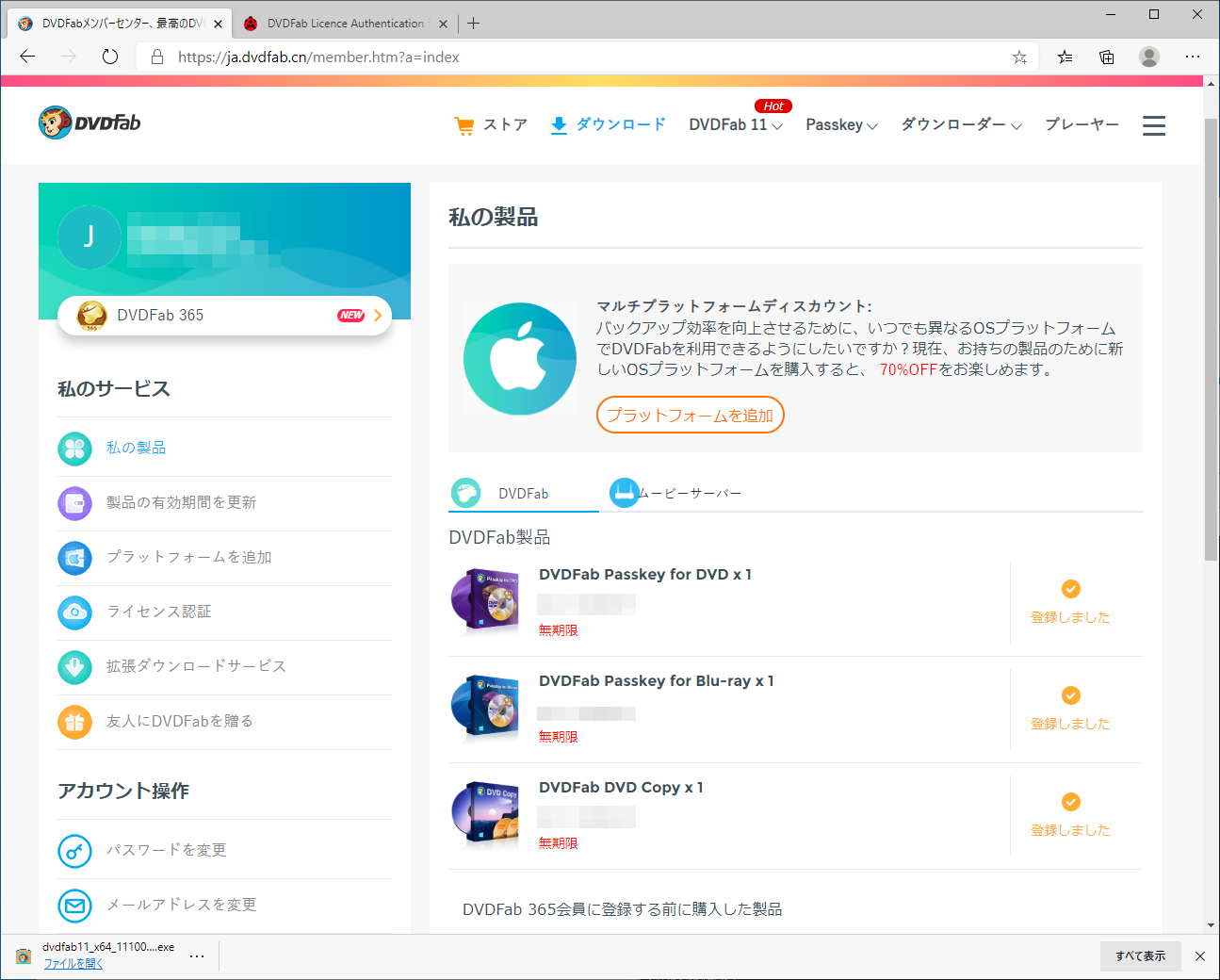Click the envelope icon for メールアドレスを変更
The image size is (1220, 980).
75,906
